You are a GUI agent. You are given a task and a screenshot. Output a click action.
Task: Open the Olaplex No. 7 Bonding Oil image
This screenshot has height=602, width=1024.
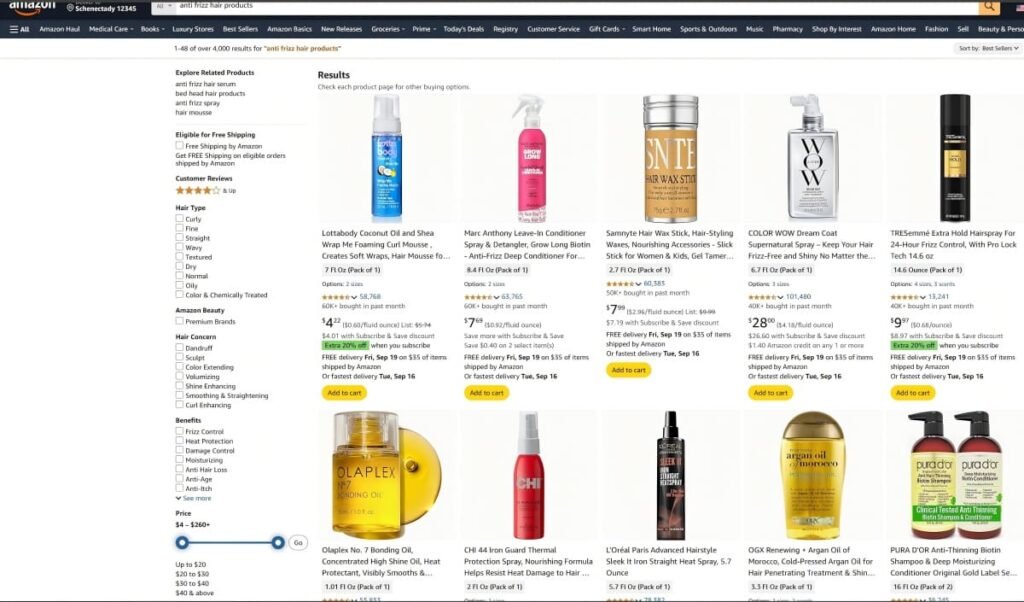(x=386, y=475)
